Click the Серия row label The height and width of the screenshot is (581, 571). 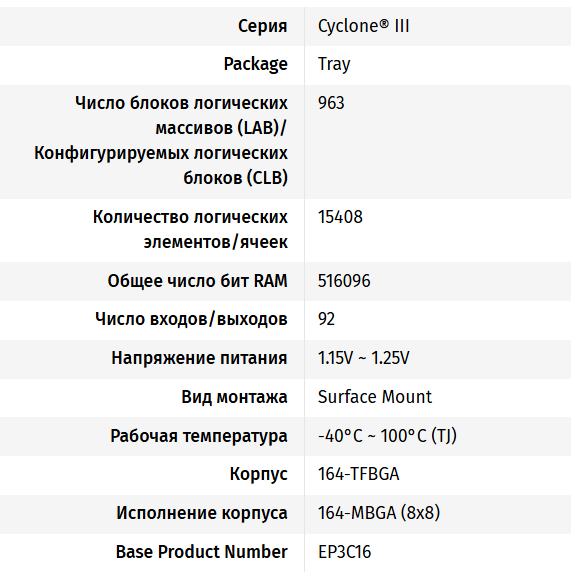pyautogui.click(x=262, y=26)
